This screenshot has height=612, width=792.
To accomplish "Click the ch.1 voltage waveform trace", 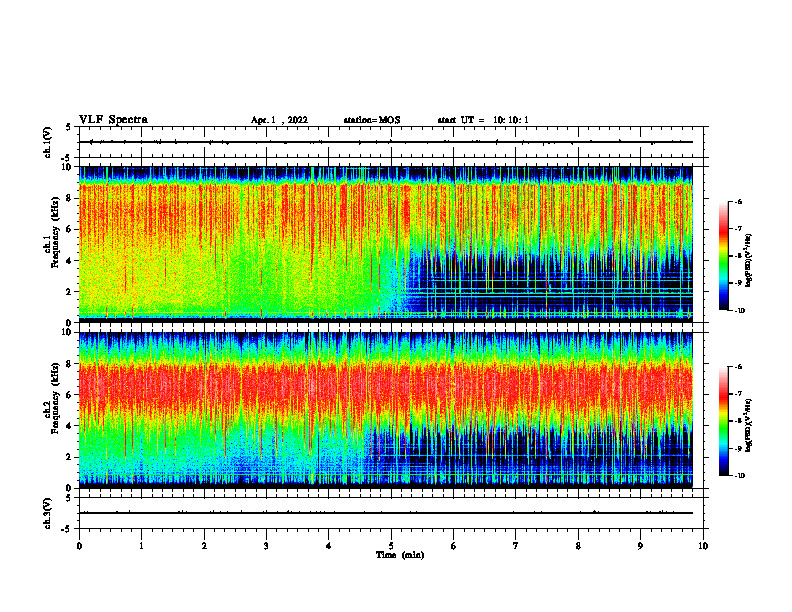I will pos(385,142).
